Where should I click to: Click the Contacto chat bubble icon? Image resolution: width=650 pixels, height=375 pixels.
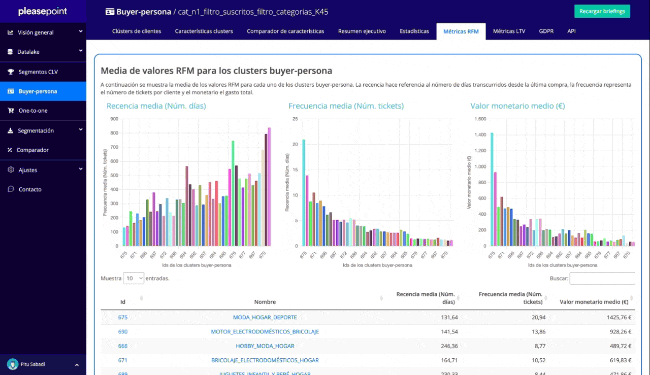tap(11, 189)
